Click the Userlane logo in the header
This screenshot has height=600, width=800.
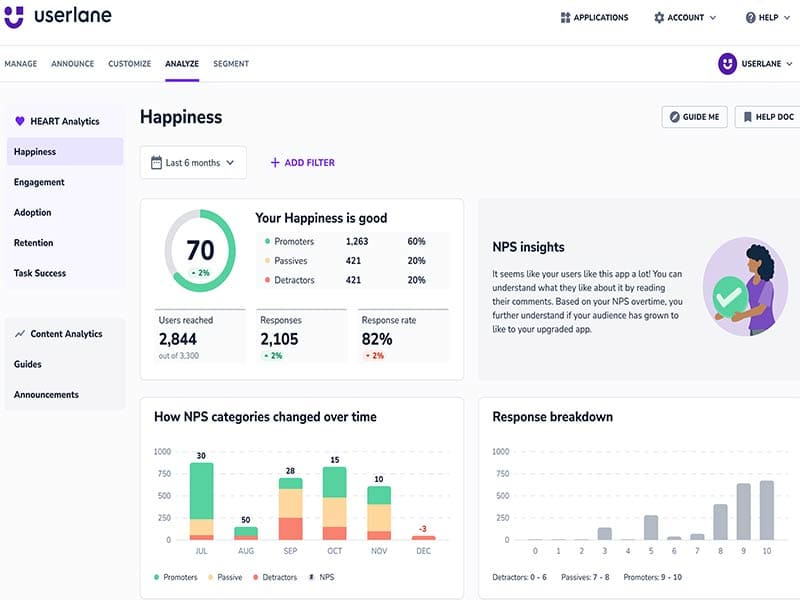[x=58, y=17]
